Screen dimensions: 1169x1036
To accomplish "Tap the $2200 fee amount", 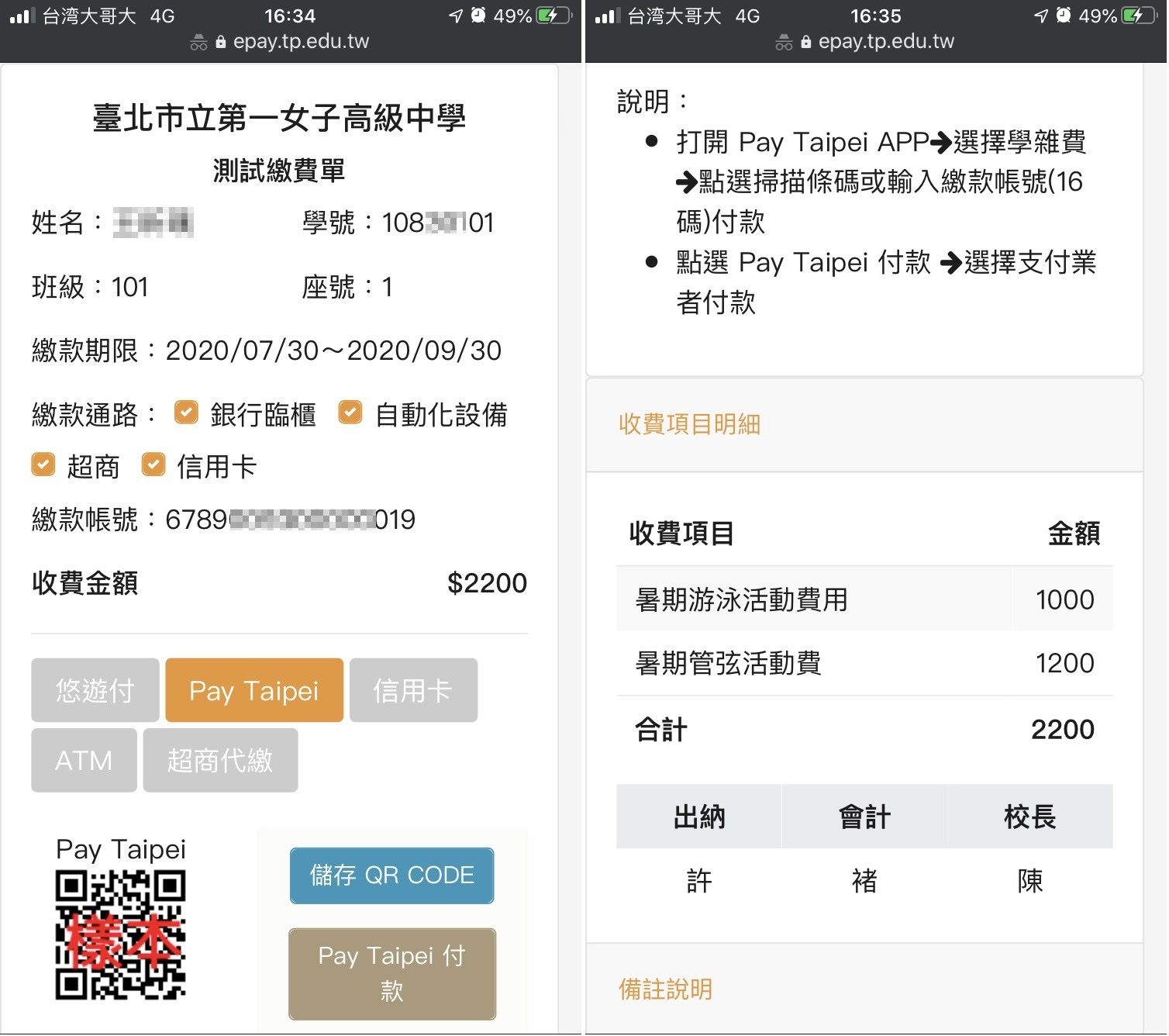I will click(487, 583).
